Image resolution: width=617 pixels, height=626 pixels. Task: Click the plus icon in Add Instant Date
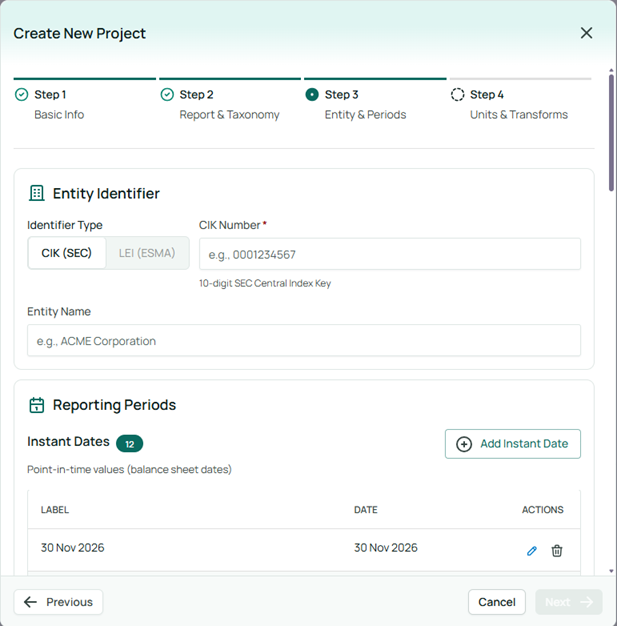[x=464, y=444]
